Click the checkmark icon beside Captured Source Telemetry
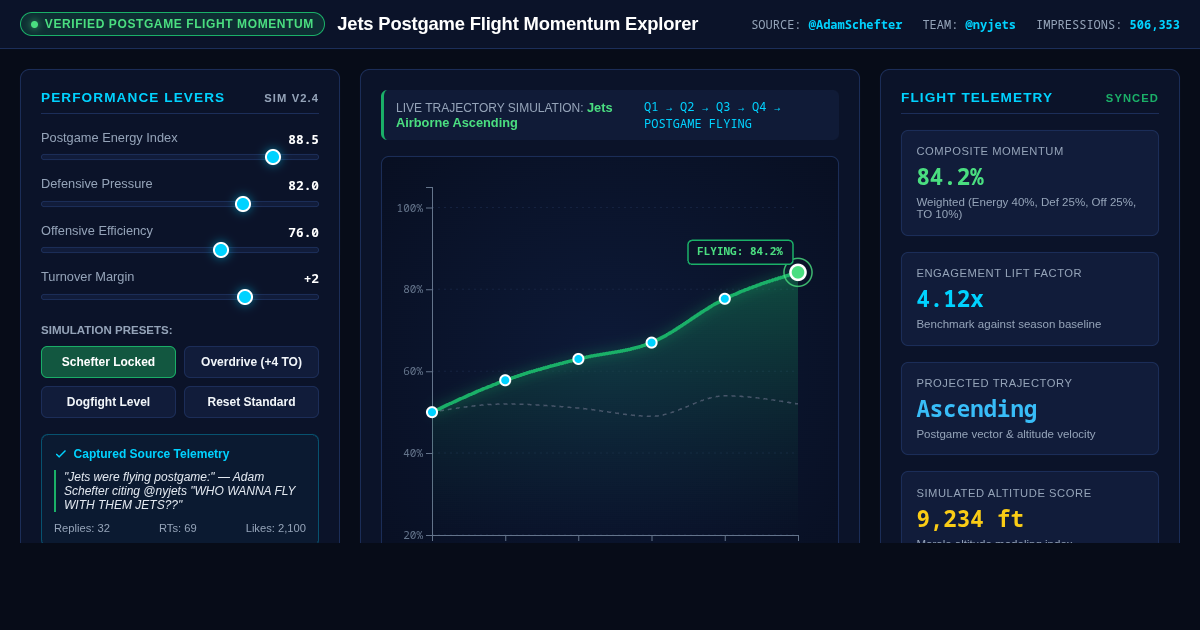 61,454
